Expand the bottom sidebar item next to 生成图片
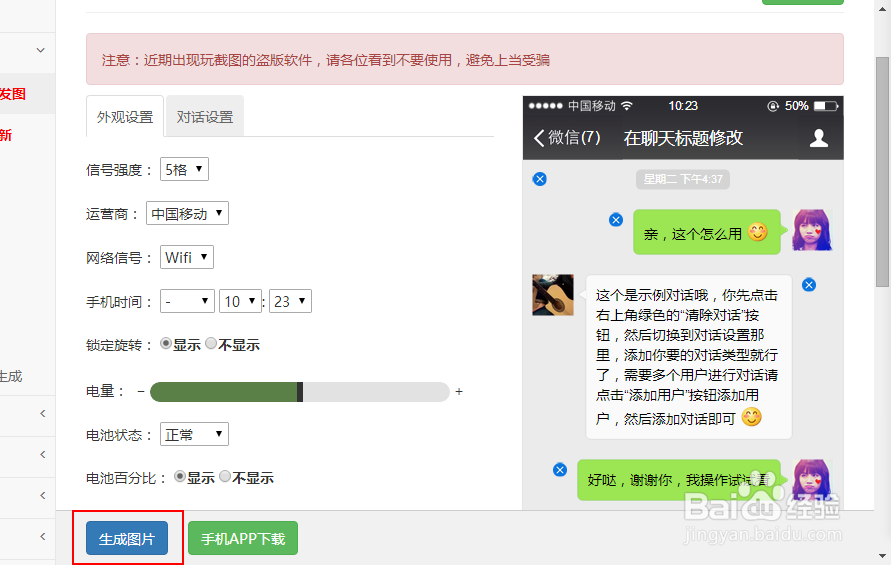891x565 pixels. click(x=43, y=536)
